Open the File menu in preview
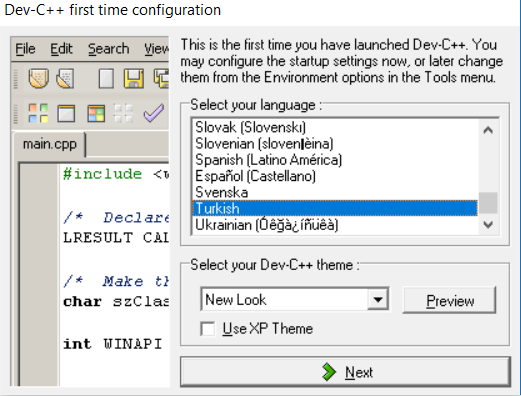The width and height of the screenshot is (521, 396). coord(25,49)
